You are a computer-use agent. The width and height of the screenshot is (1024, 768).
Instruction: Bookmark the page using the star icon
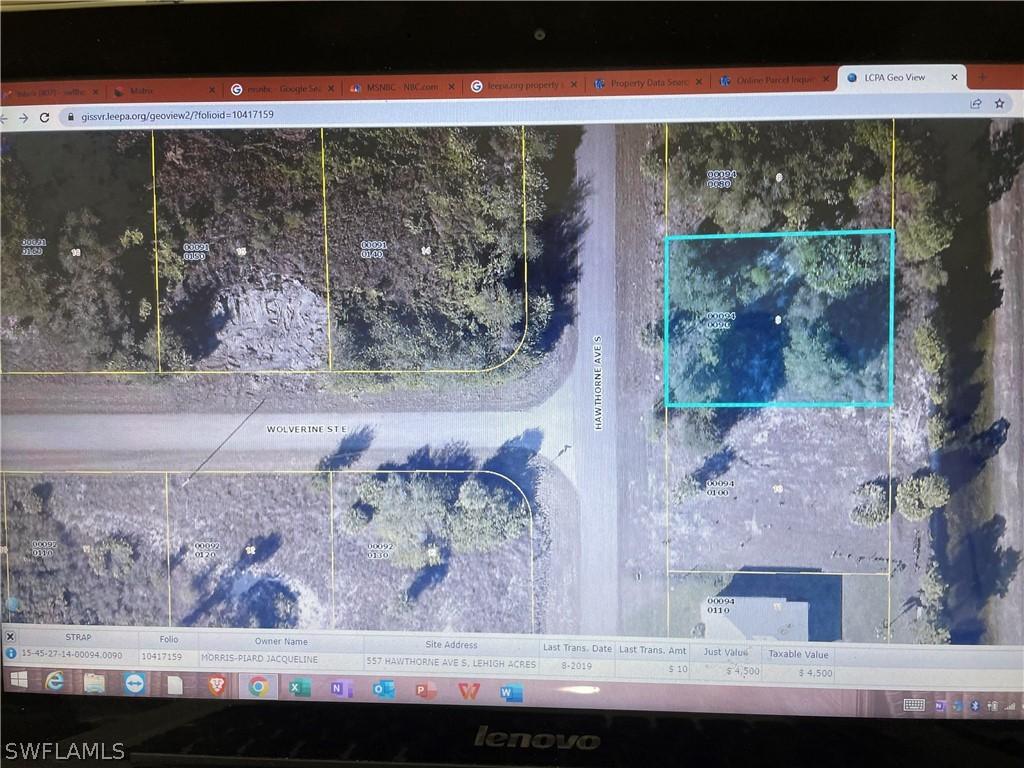coord(998,103)
